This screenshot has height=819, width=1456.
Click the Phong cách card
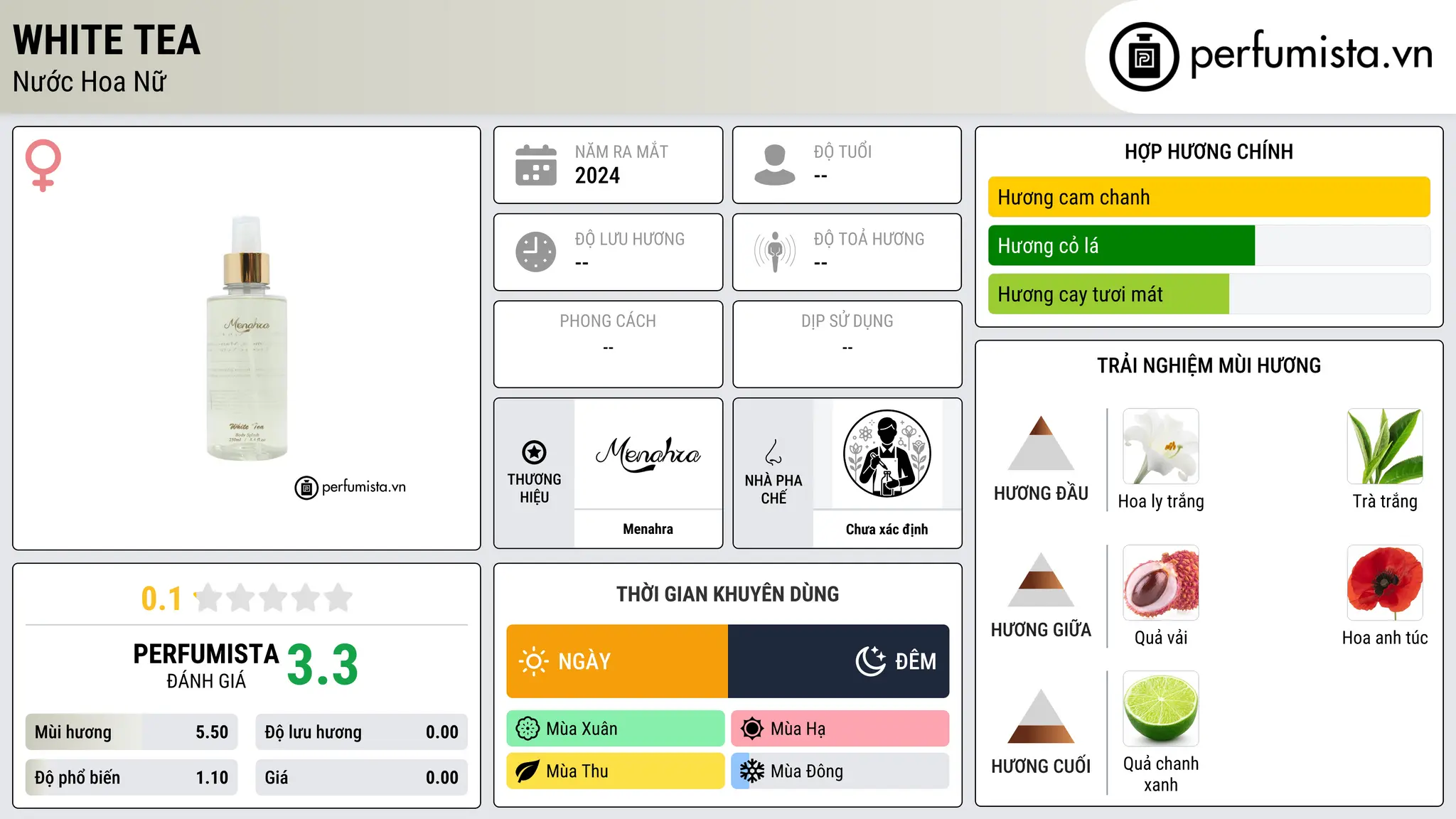(608, 344)
